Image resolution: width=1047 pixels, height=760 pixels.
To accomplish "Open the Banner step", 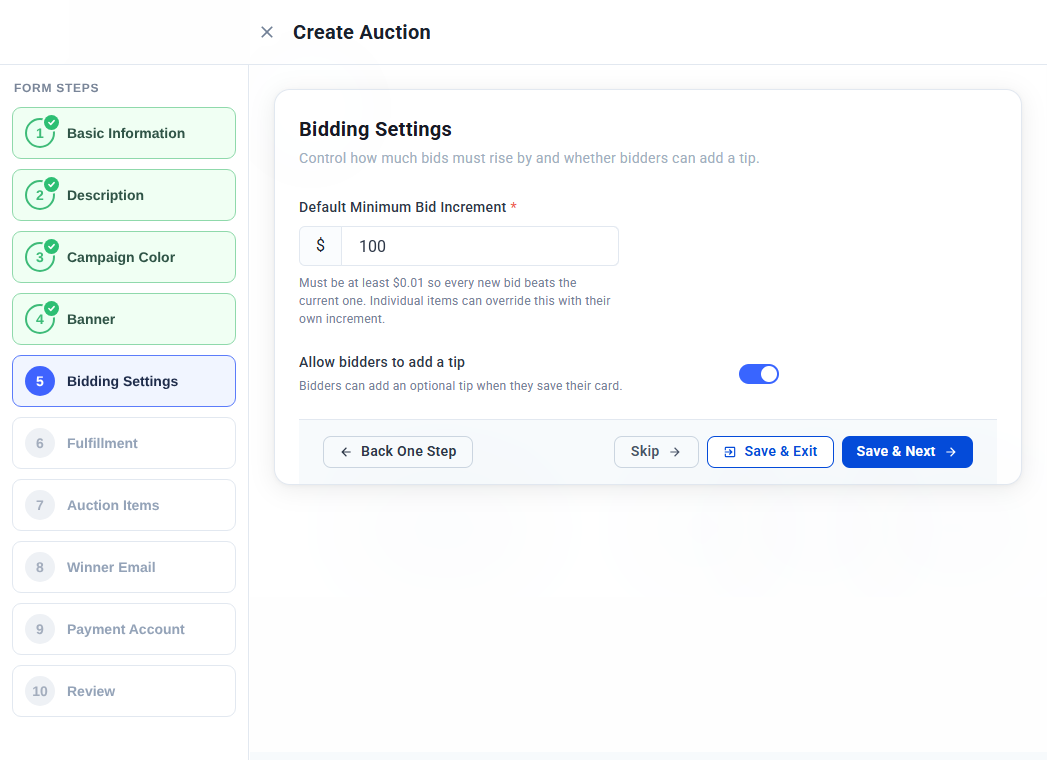I will click(x=124, y=319).
